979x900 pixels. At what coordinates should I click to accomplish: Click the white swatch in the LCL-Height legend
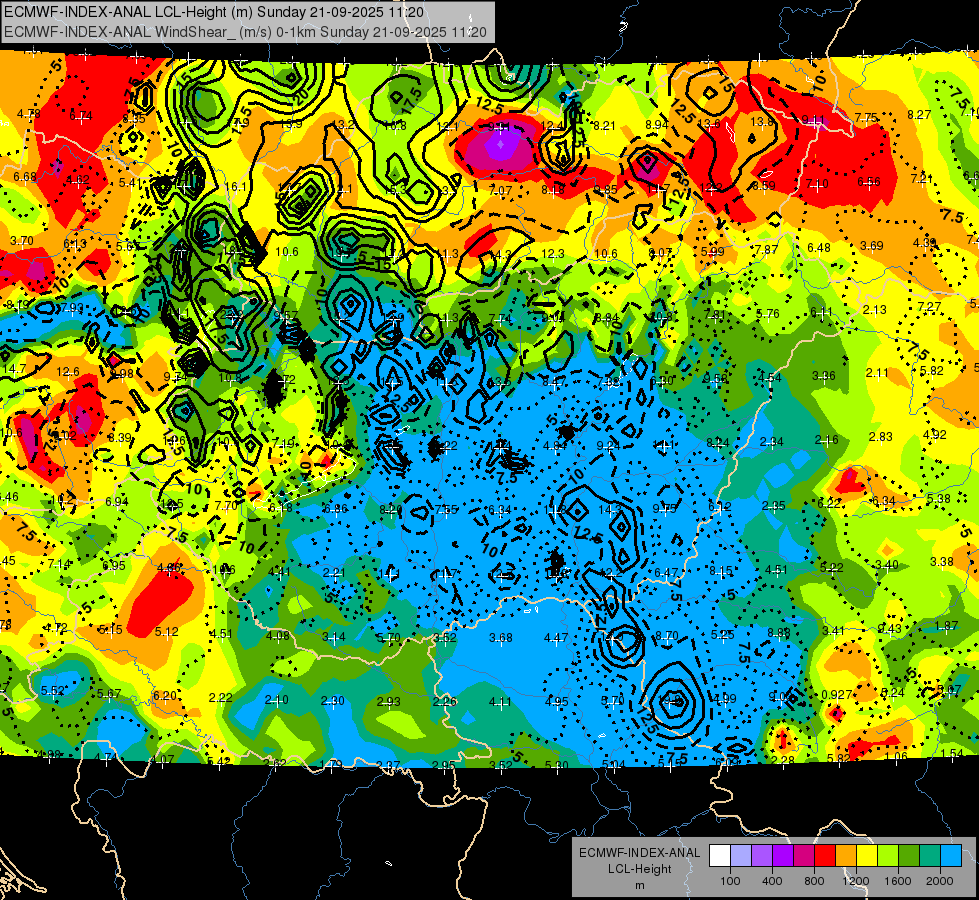coord(719,855)
